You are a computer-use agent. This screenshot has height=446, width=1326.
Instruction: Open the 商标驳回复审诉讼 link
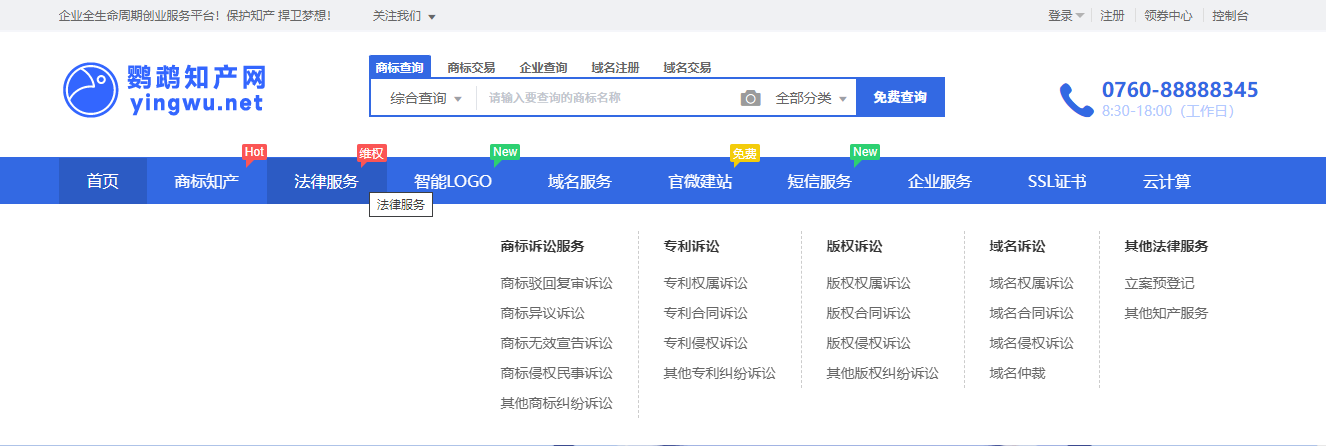tap(556, 283)
